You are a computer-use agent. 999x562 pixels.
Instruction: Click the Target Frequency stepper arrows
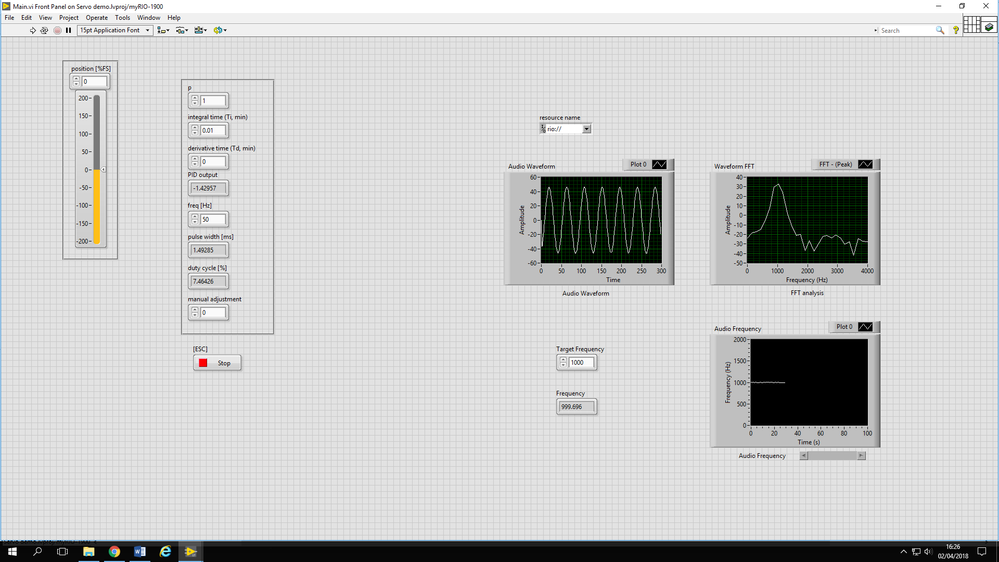(x=563, y=363)
